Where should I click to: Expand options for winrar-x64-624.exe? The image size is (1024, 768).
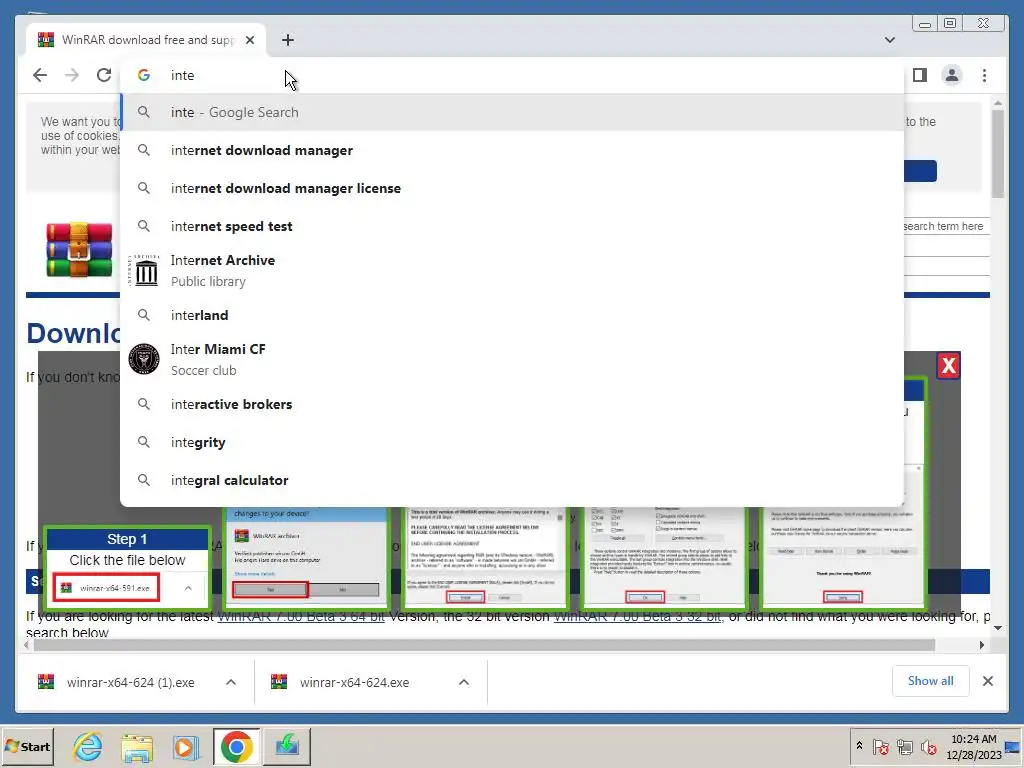click(x=464, y=682)
